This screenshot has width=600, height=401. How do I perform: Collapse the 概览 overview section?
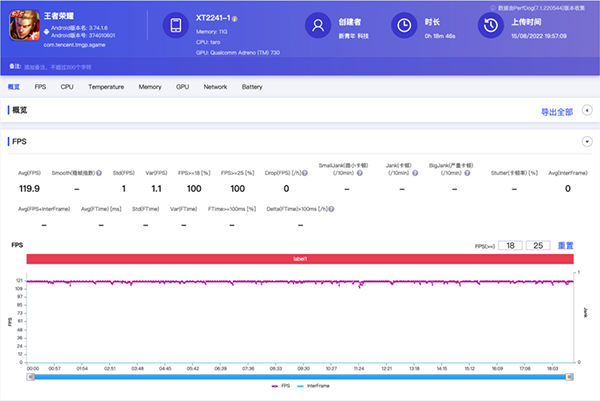tap(586, 111)
